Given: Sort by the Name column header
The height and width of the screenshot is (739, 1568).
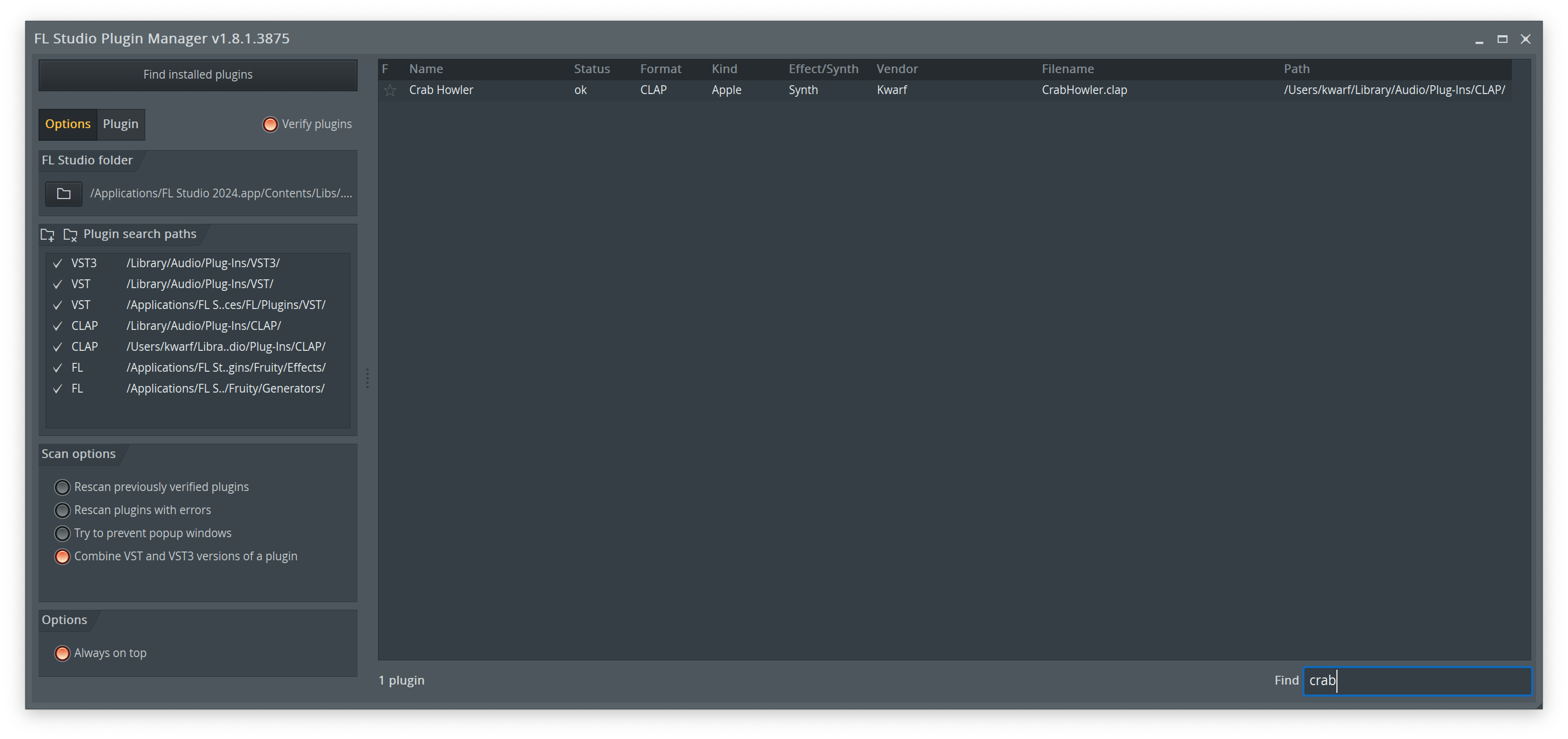Looking at the screenshot, I should pos(426,69).
